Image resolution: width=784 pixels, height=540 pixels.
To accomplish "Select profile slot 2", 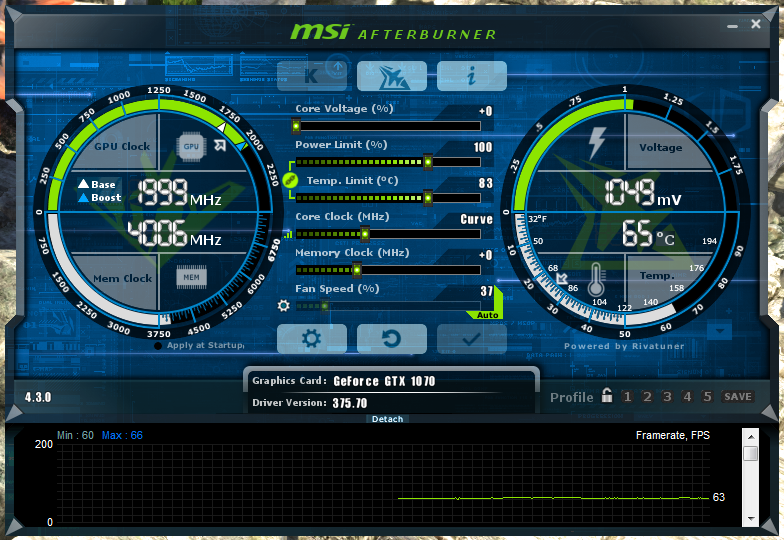I will [648, 396].
